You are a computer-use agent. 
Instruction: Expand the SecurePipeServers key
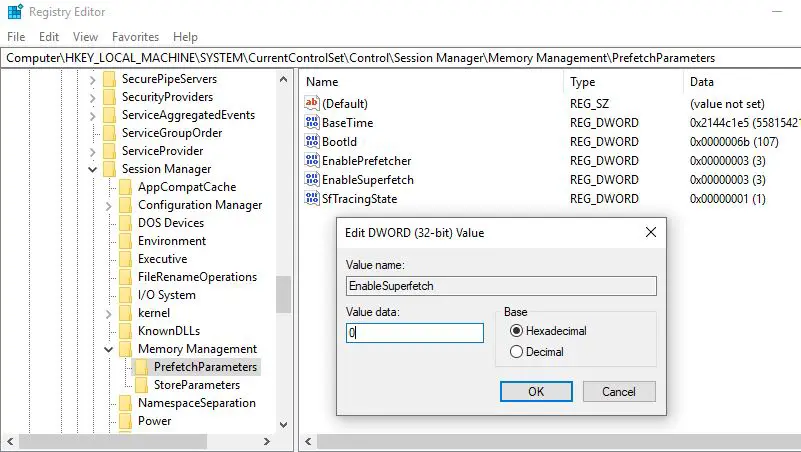click(92, 80)
